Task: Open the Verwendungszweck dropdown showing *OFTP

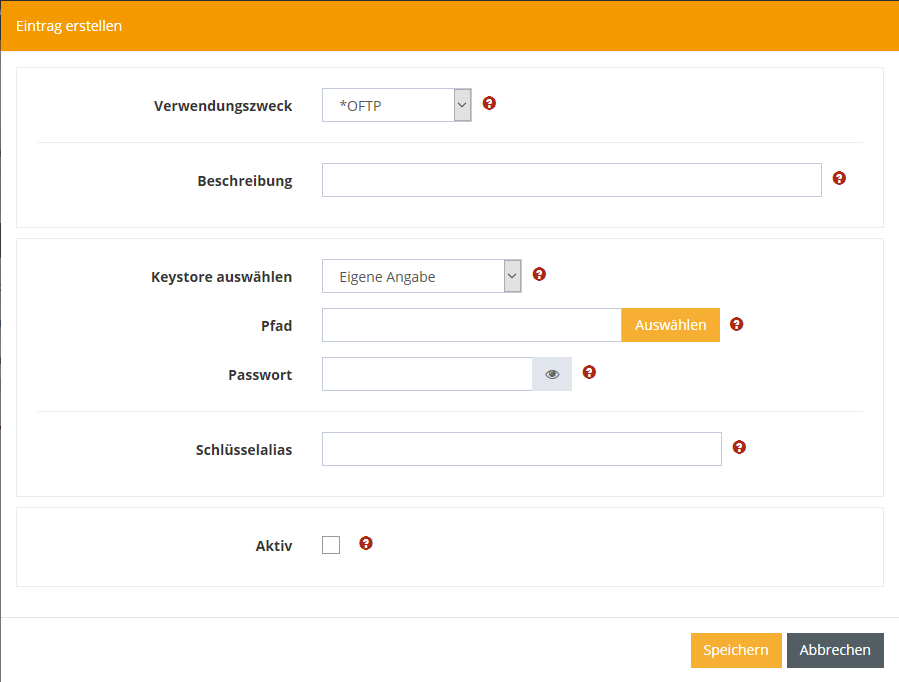Action: pyautogui.click(x=396, y=105)
